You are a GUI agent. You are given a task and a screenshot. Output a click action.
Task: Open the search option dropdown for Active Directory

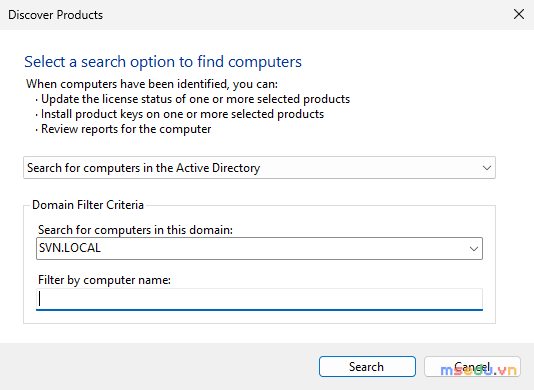259,168
